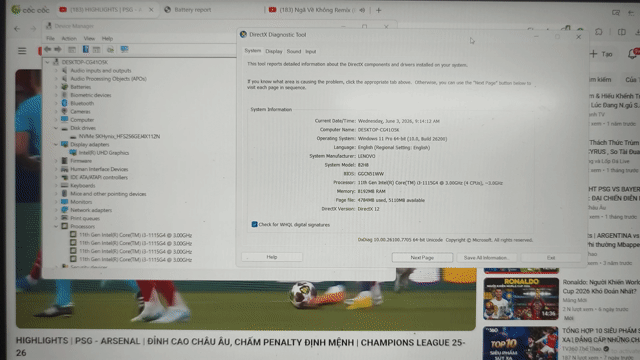The height and width of the screenshot is (360, 640).
Task: Select Mice and other pointing devices row
Action: [x=108, y=194]
